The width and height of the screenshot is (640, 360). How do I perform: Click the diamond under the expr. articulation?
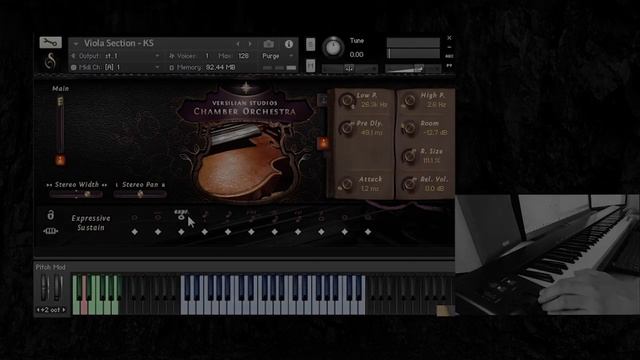[x=181, y=232]
